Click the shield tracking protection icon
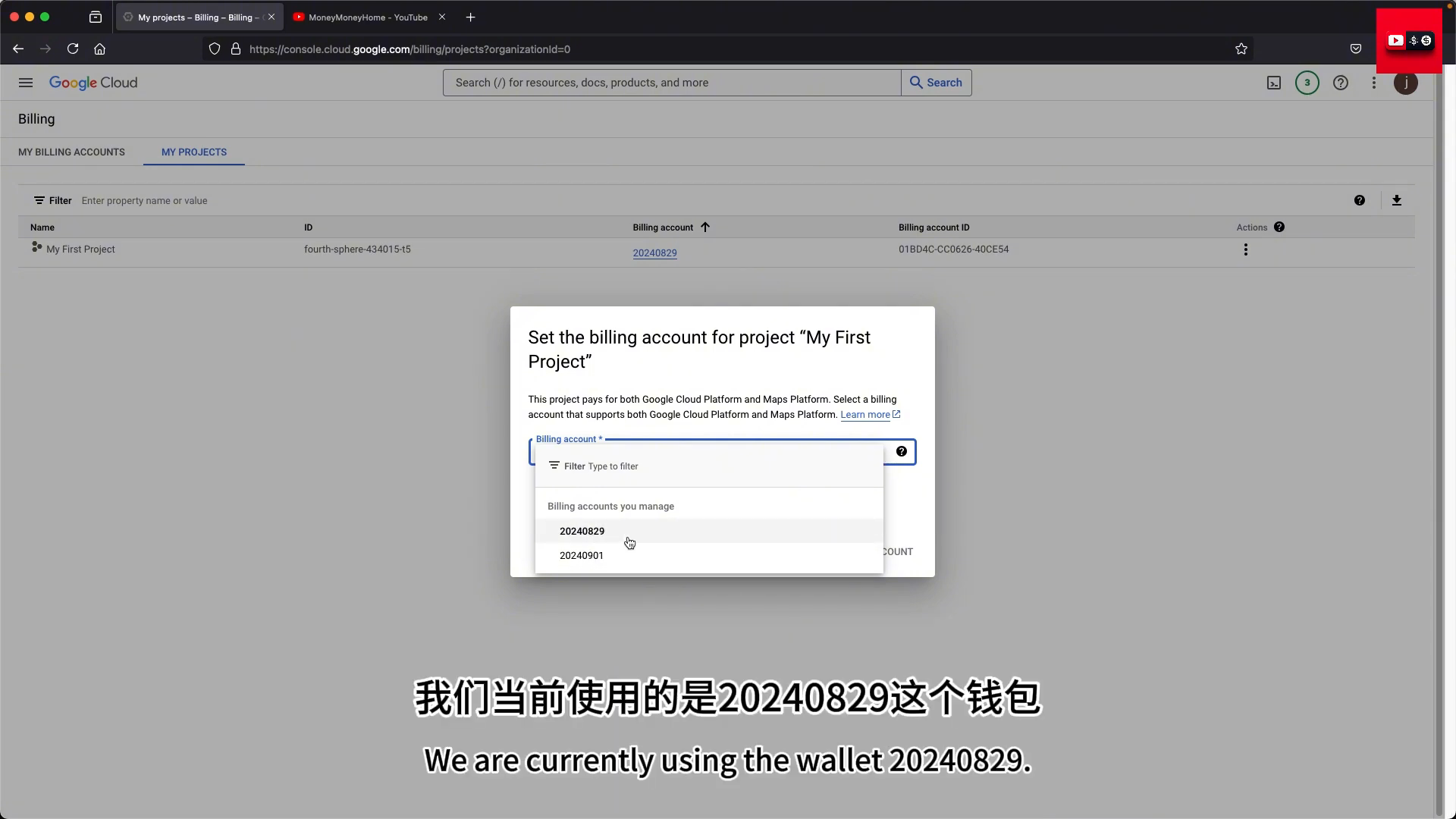1456x819 pixels. click(215, 49)
